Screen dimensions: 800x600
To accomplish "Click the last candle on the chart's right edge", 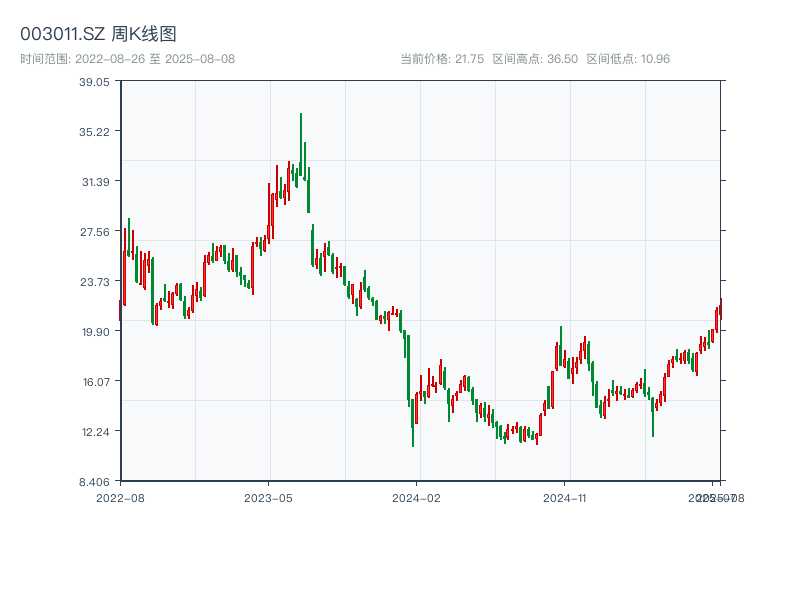I will [720, 308].
